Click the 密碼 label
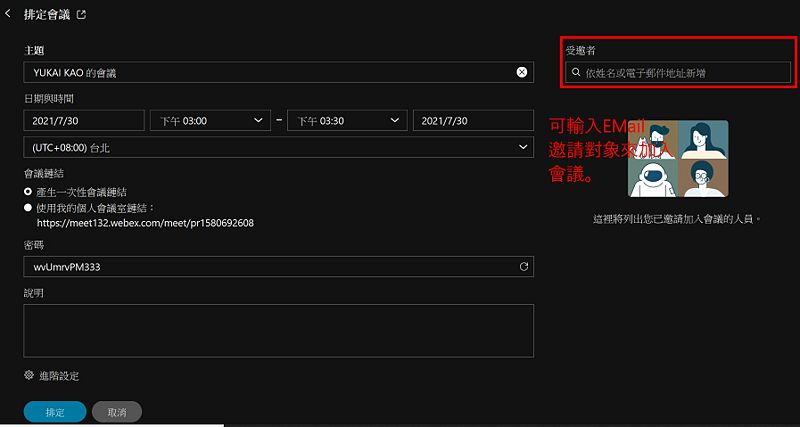The image size is (800, 427). coord(34,245)
